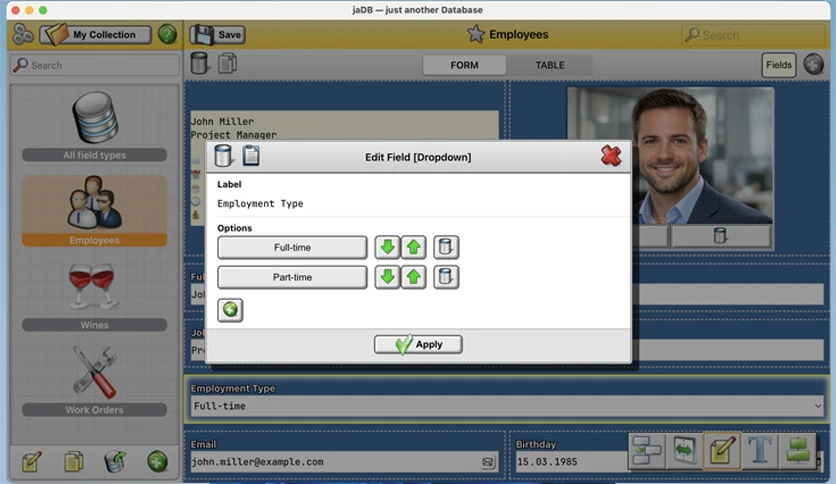Focus the sidebar Search field
The image size is (836, 484).
(95, 65)
